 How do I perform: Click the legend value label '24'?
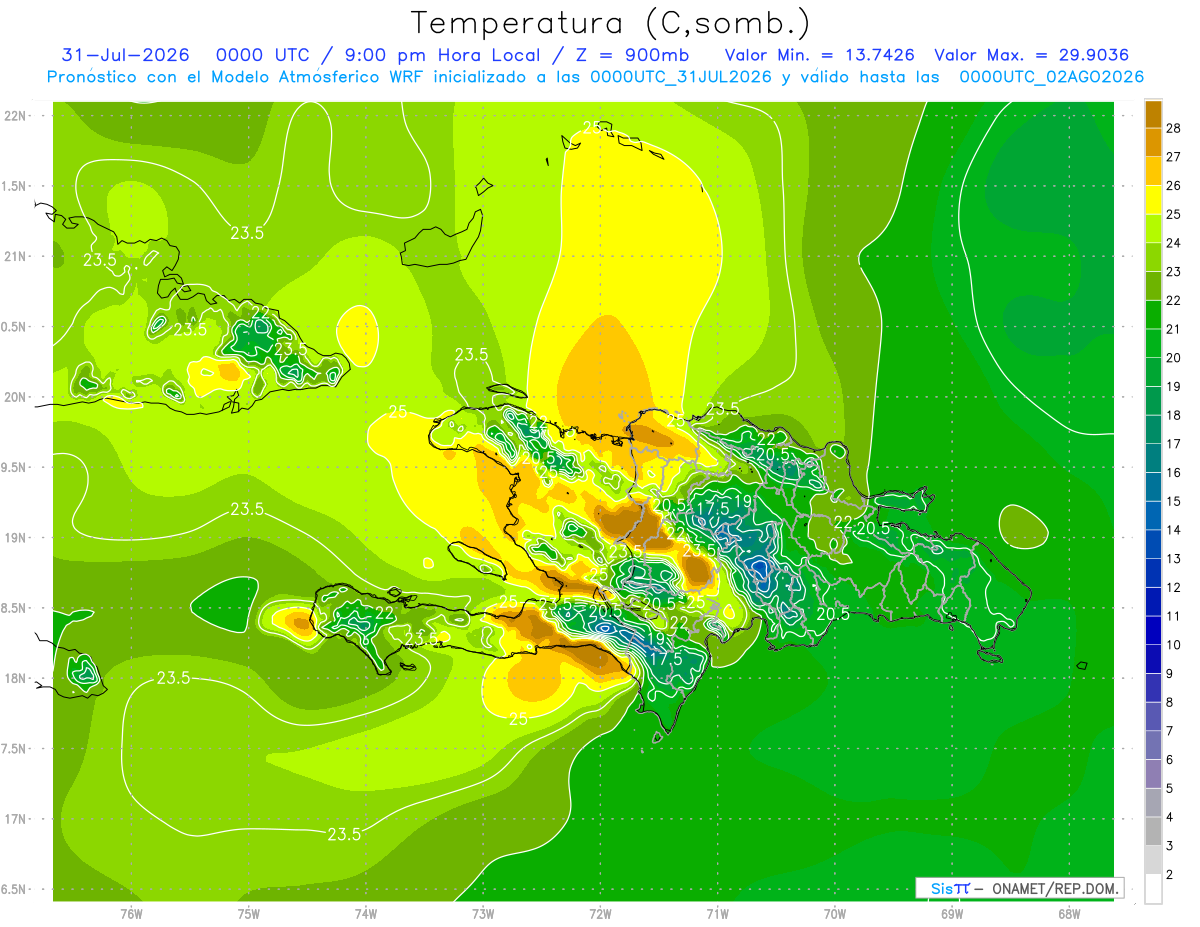click(x=1174, y=243)
